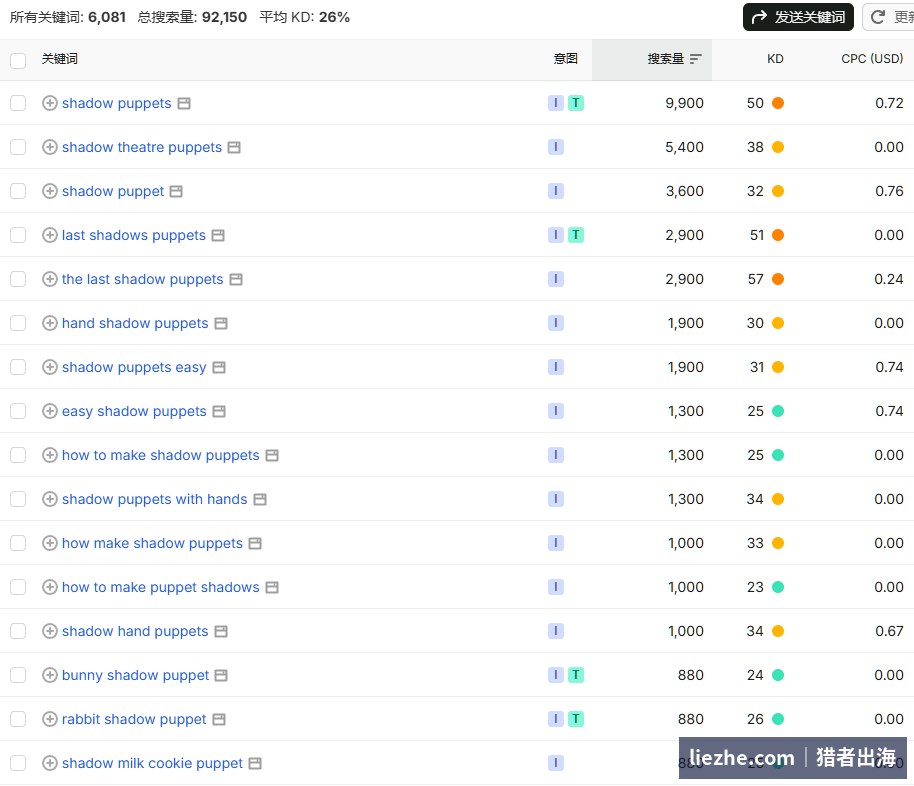This screenshot has width=914, height=786.
Task: Click SERP icon beside 'shadow puppet'
Action: (176, 192)
